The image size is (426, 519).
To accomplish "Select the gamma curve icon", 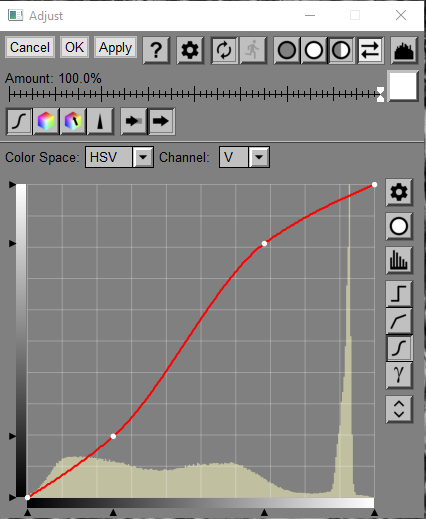I will point(399,375).
